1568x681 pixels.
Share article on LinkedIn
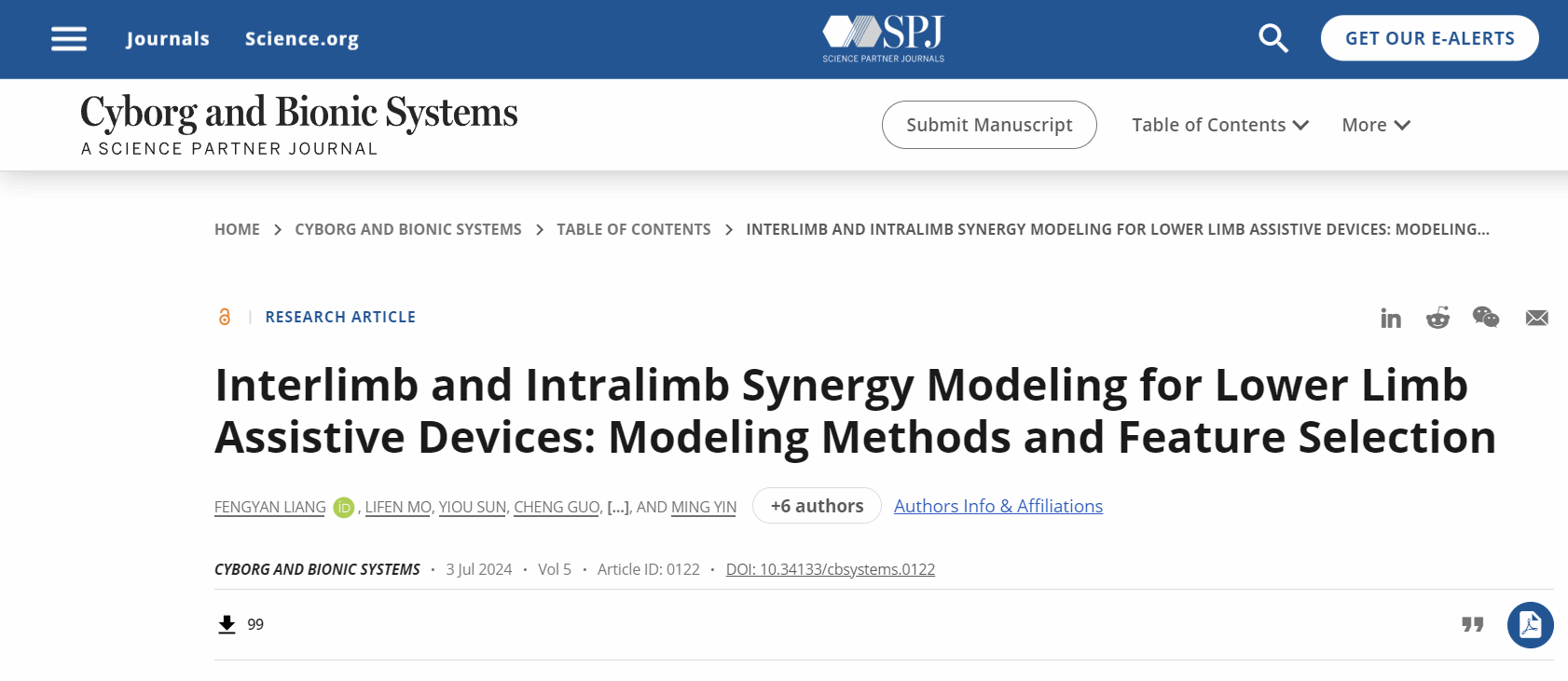click(1390, 319)
